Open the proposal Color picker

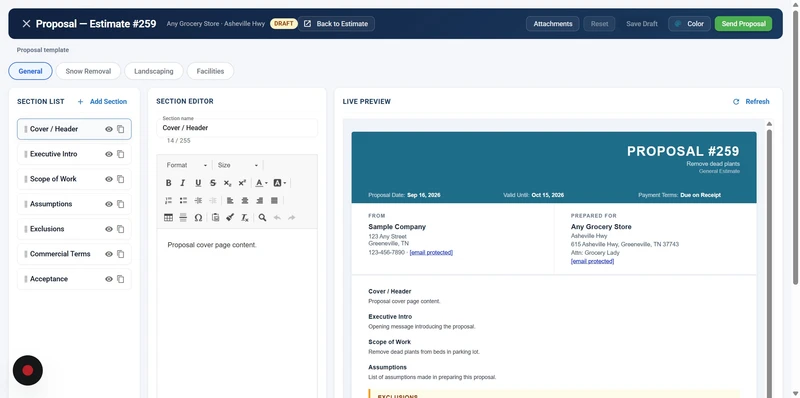point(689,23)
